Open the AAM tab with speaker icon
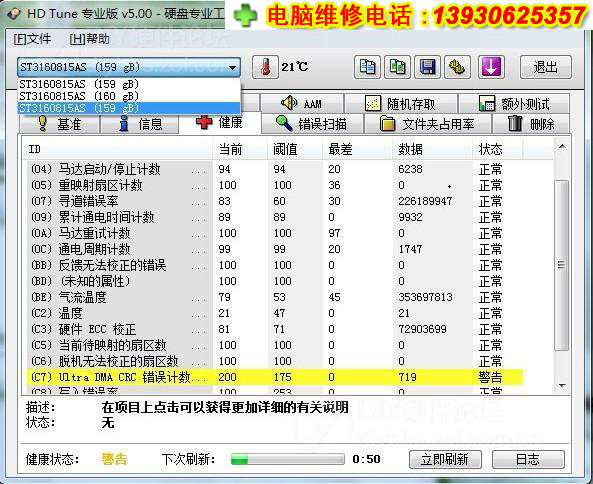Viewport: 593px width, 484px height. point(302,103)
